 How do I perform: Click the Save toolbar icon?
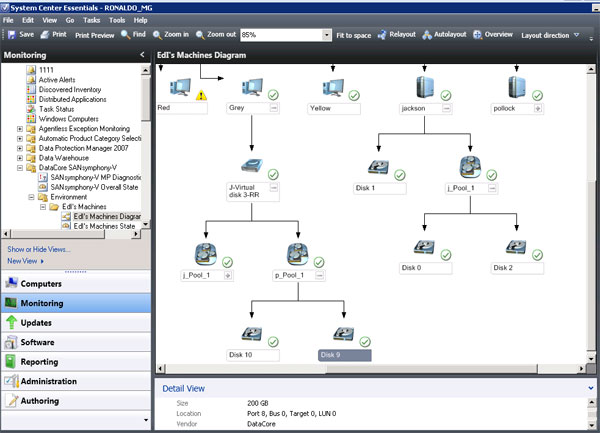tap(11, 35)
